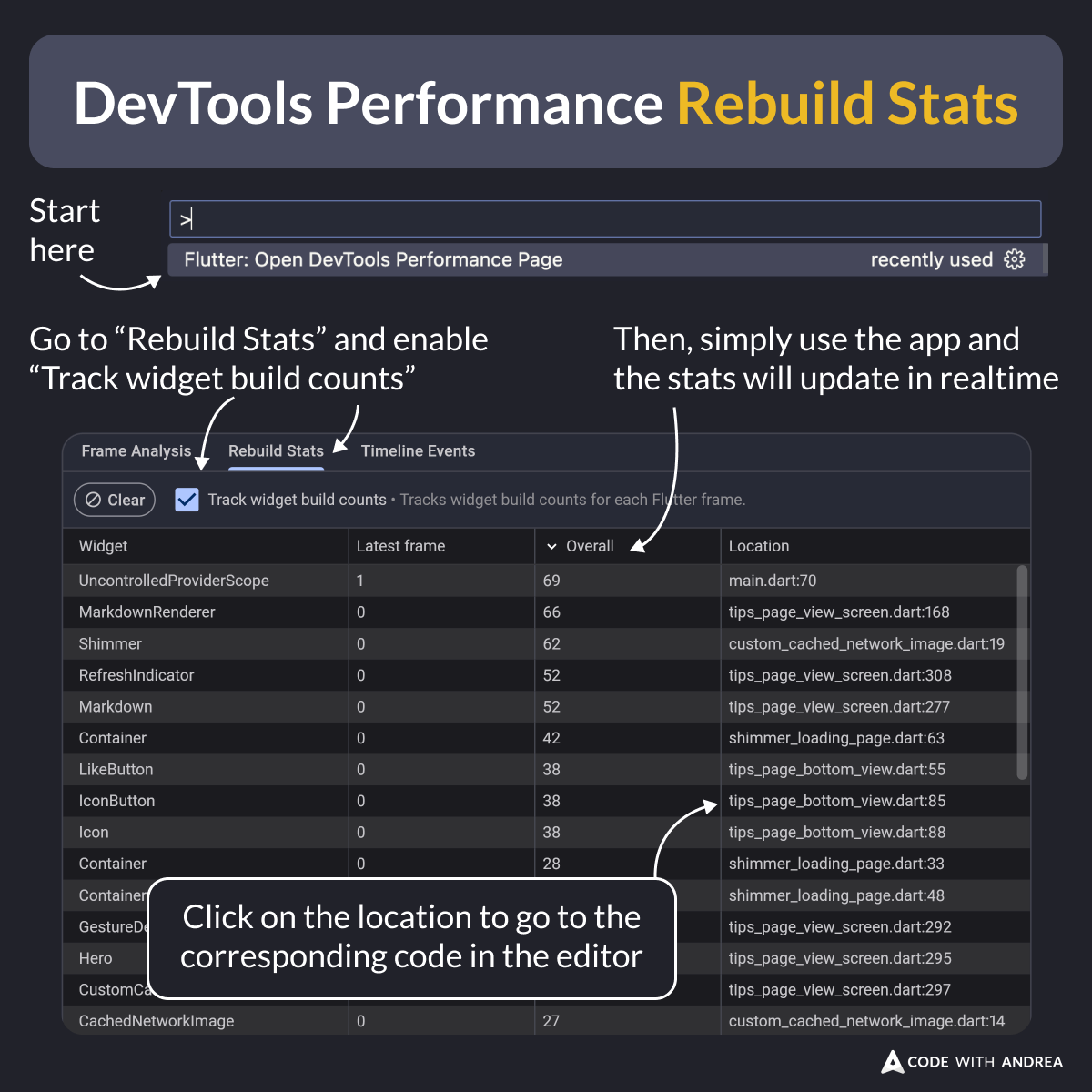Click the Code with Andrea logo triangle
Image resolution: width=1092 pixels, height=1092 pixels.
[892, 1062]
